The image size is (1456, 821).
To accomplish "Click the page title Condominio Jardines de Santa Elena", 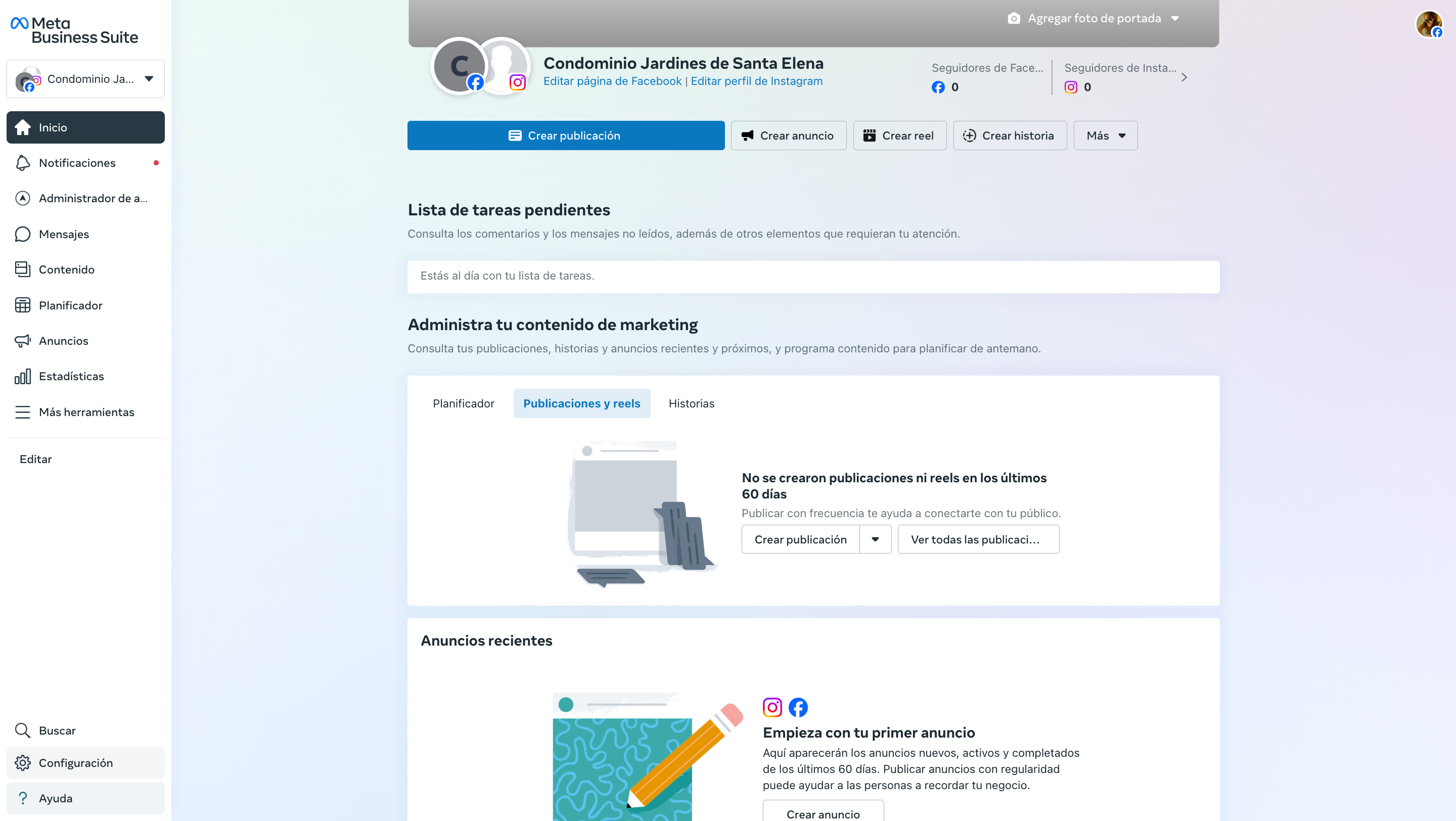I will click(684, 63).
